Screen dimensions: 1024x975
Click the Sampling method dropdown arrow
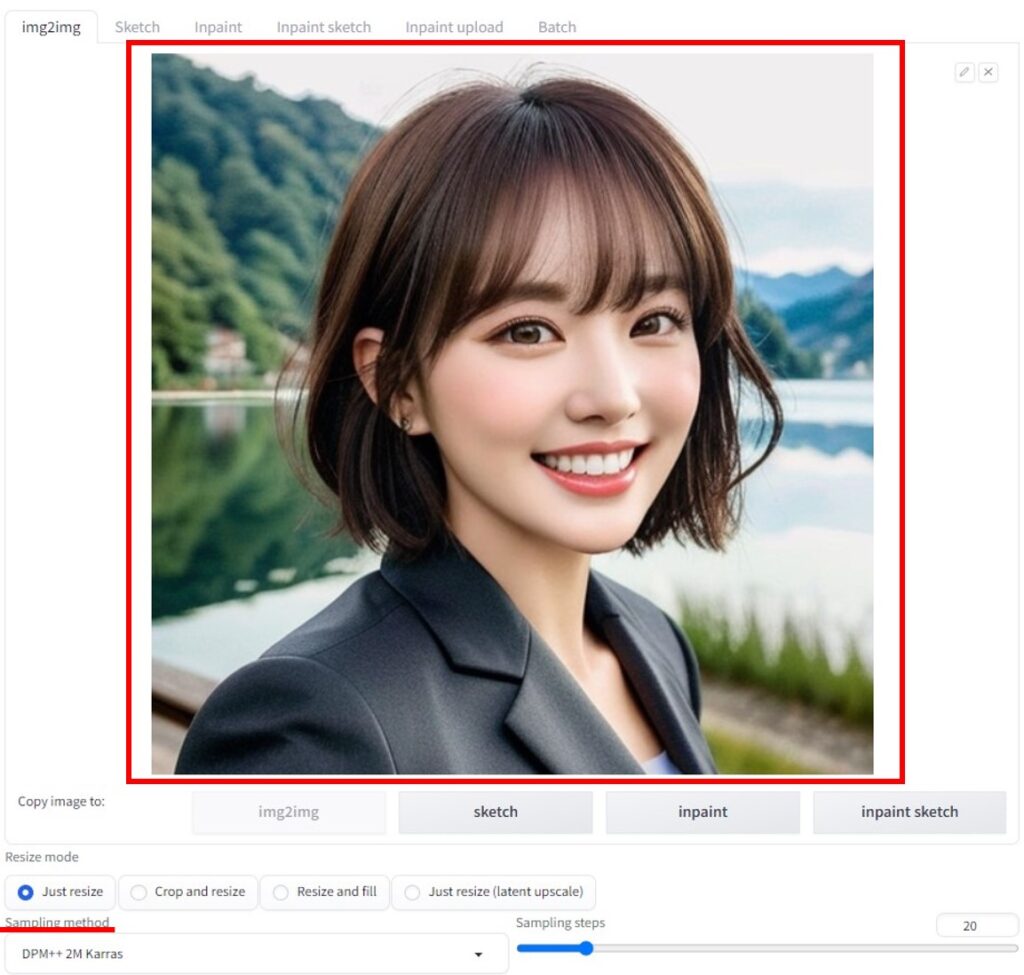click(x=479, y=955)
